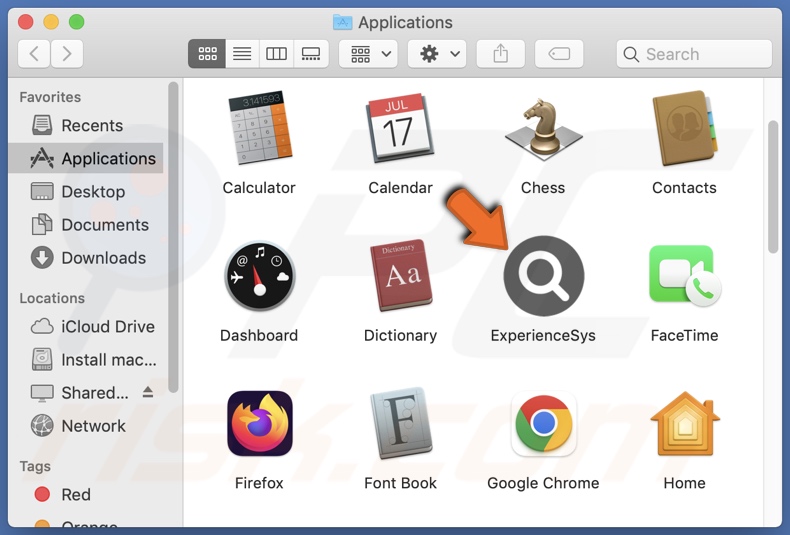790x535 pixels.
Task: Go back with the back arrow button
Action: (x=34, y=53)
